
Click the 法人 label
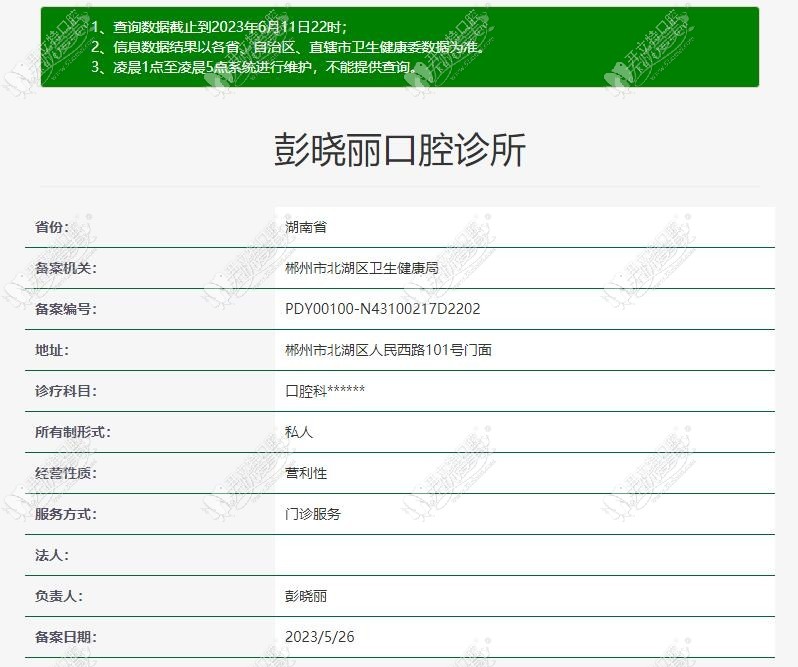point(51,555)
